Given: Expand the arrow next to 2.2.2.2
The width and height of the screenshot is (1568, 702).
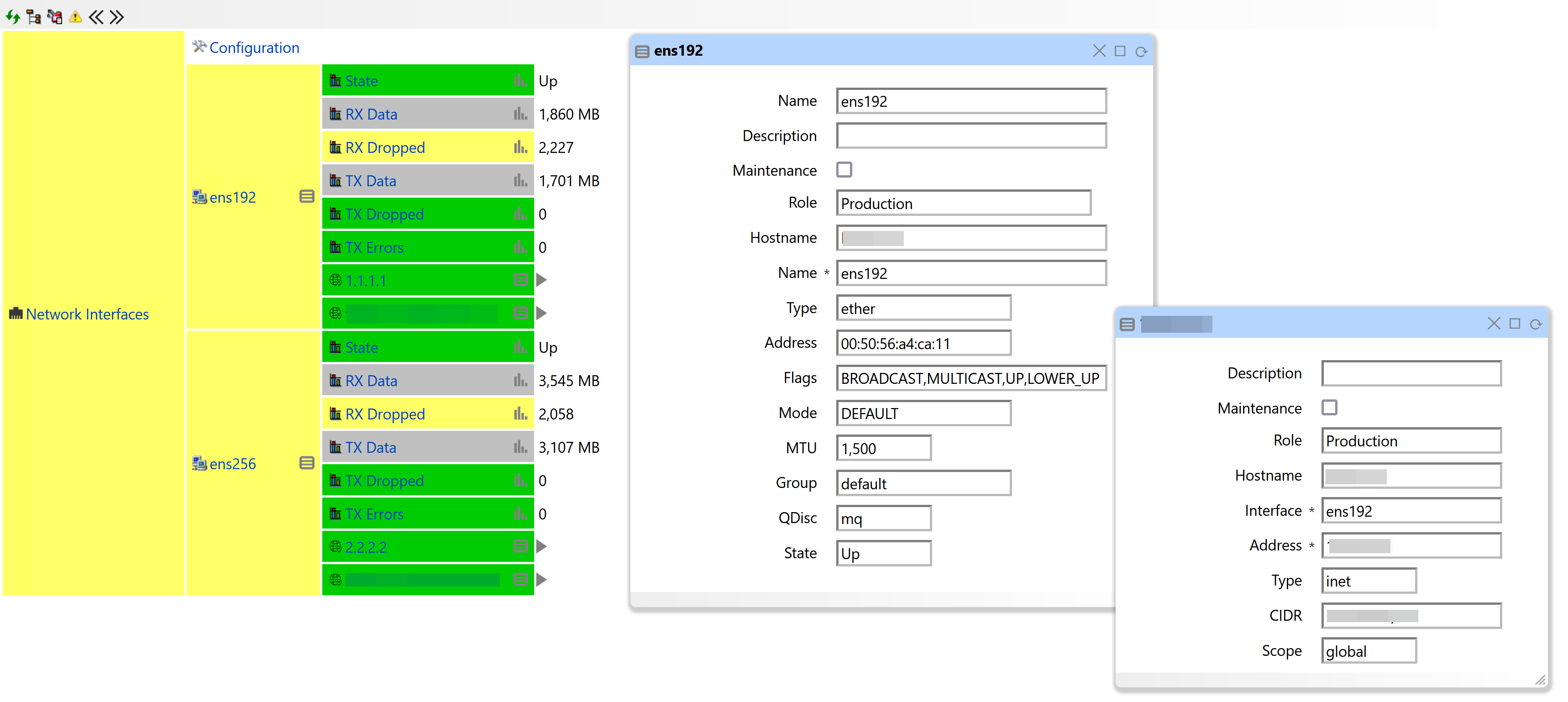Looking at the screenshot, I should [x=541, y=546].
